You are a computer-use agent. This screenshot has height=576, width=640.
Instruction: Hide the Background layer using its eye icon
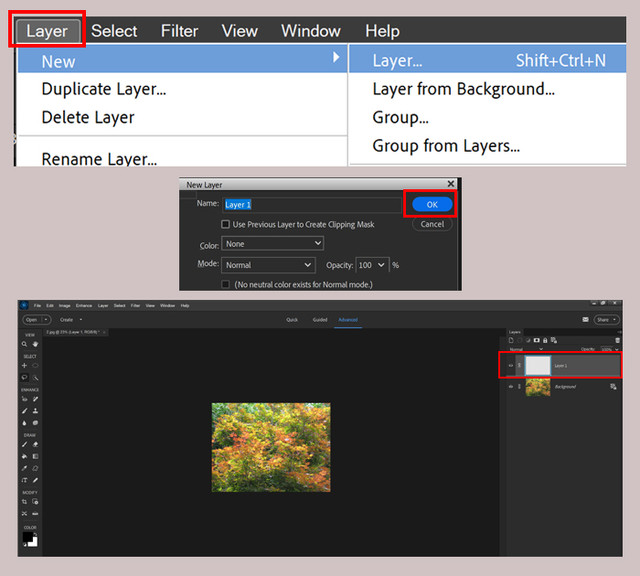click(x=511, y=387)
